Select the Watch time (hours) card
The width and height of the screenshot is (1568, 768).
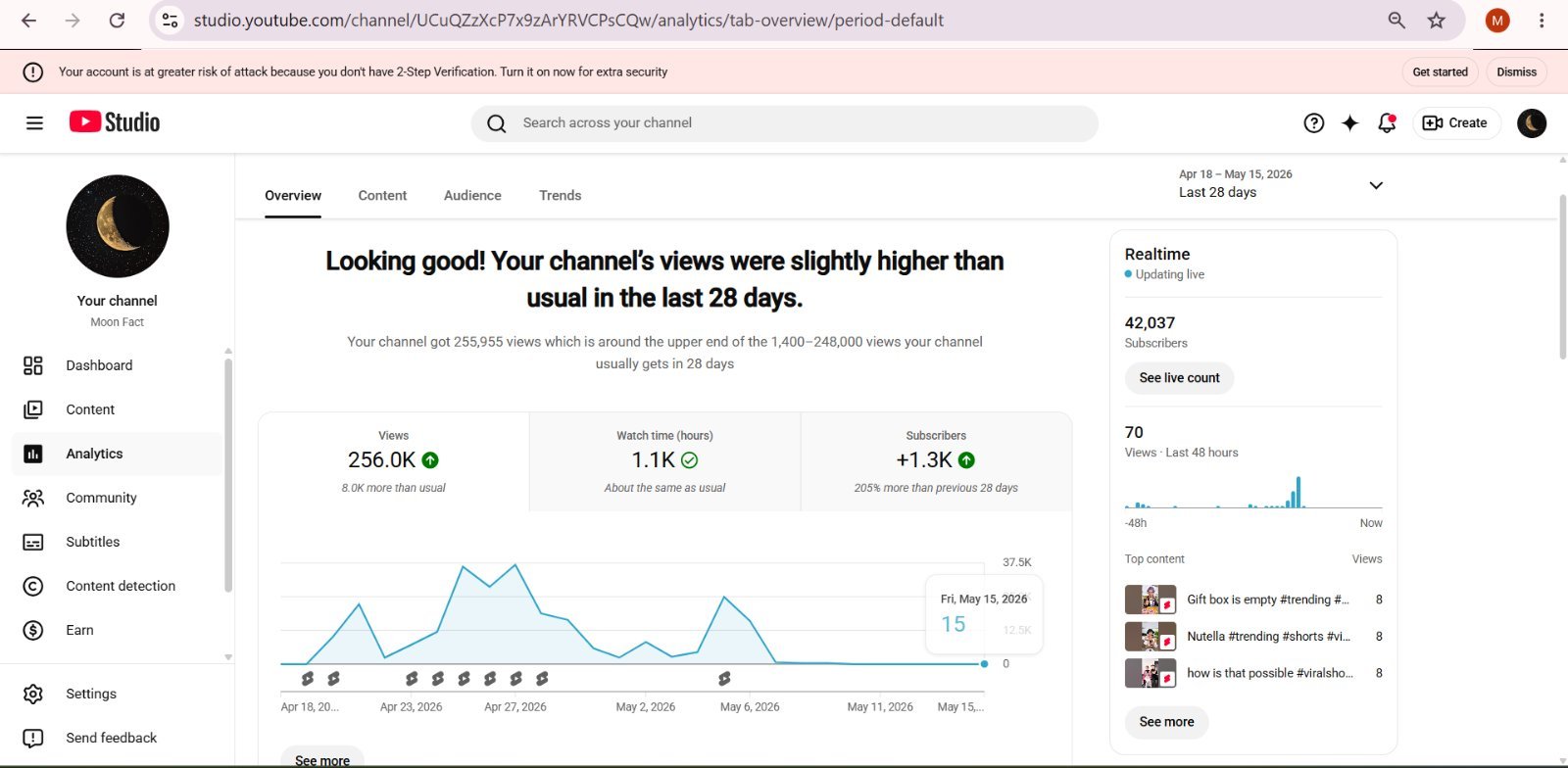tap(665, 461)
